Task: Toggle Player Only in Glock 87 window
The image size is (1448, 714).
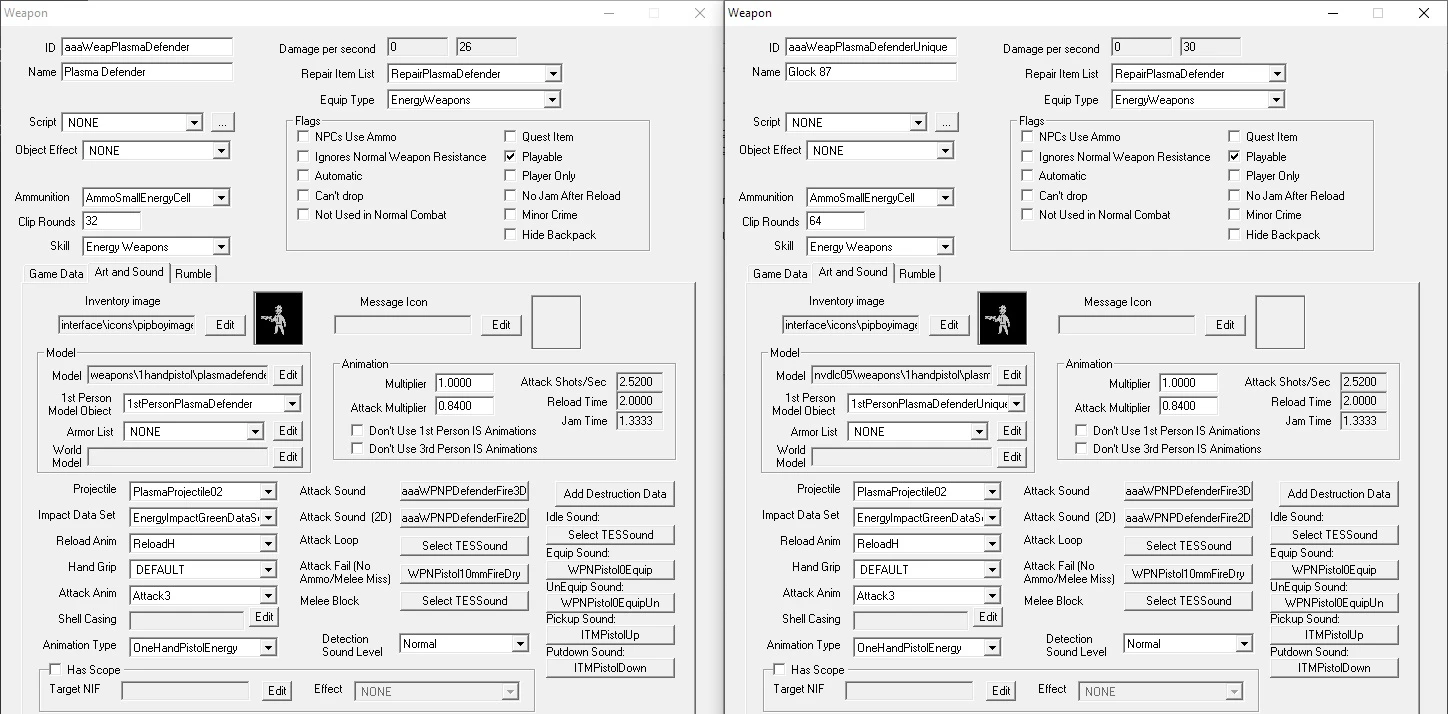Action: [x=1235, y=176]
